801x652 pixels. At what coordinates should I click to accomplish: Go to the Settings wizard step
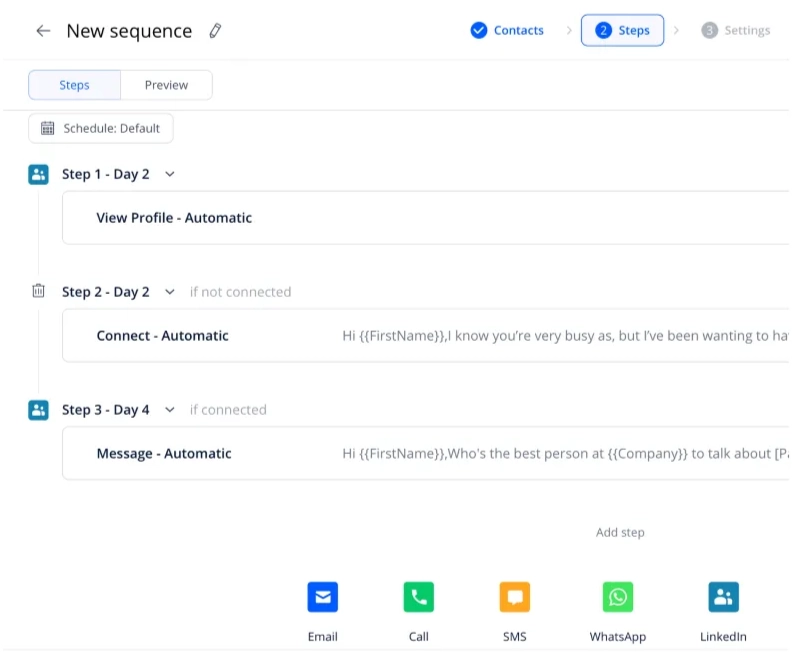click(736, 31)
